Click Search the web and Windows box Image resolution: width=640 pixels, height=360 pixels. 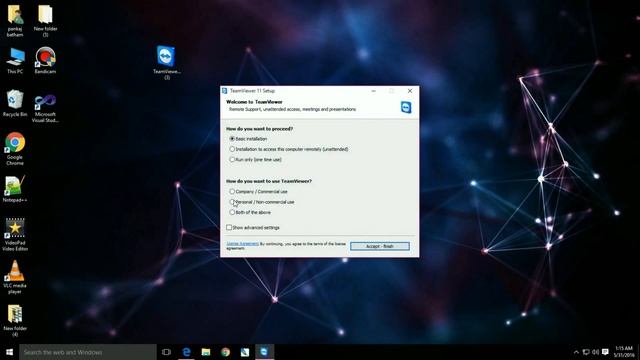coord(87,352)
